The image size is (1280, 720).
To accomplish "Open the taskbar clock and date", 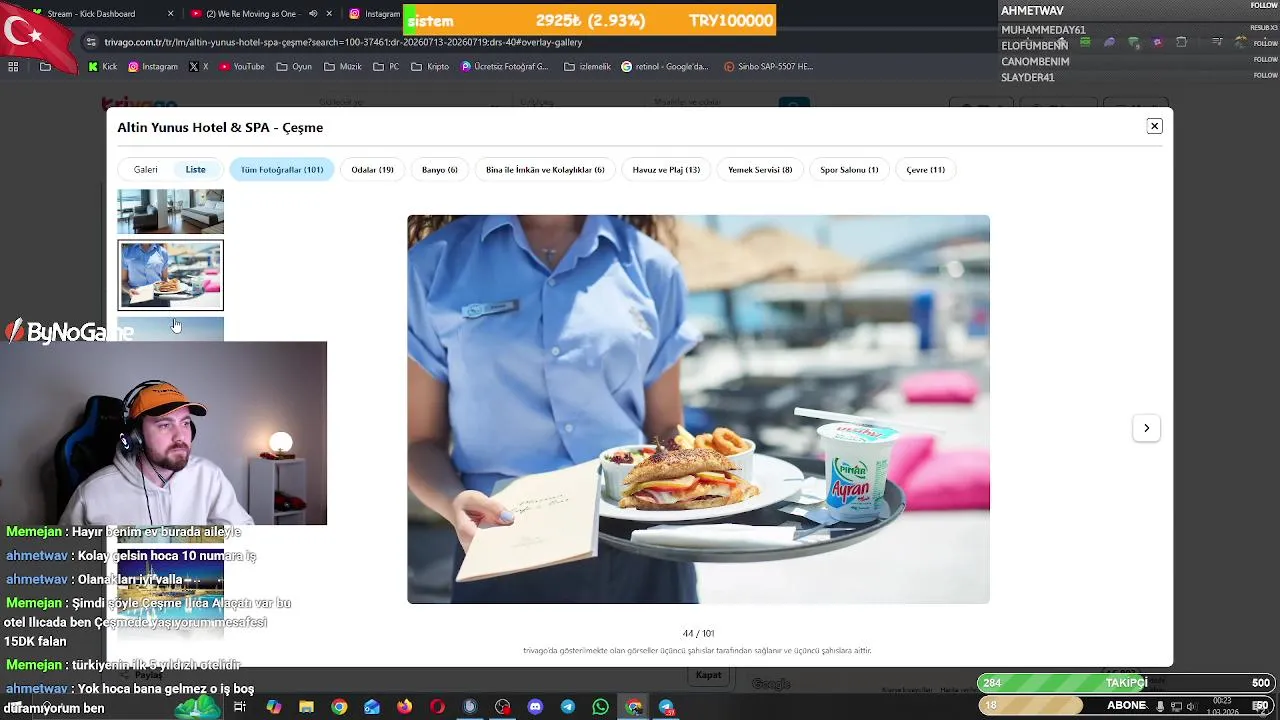I will 1222,706.
